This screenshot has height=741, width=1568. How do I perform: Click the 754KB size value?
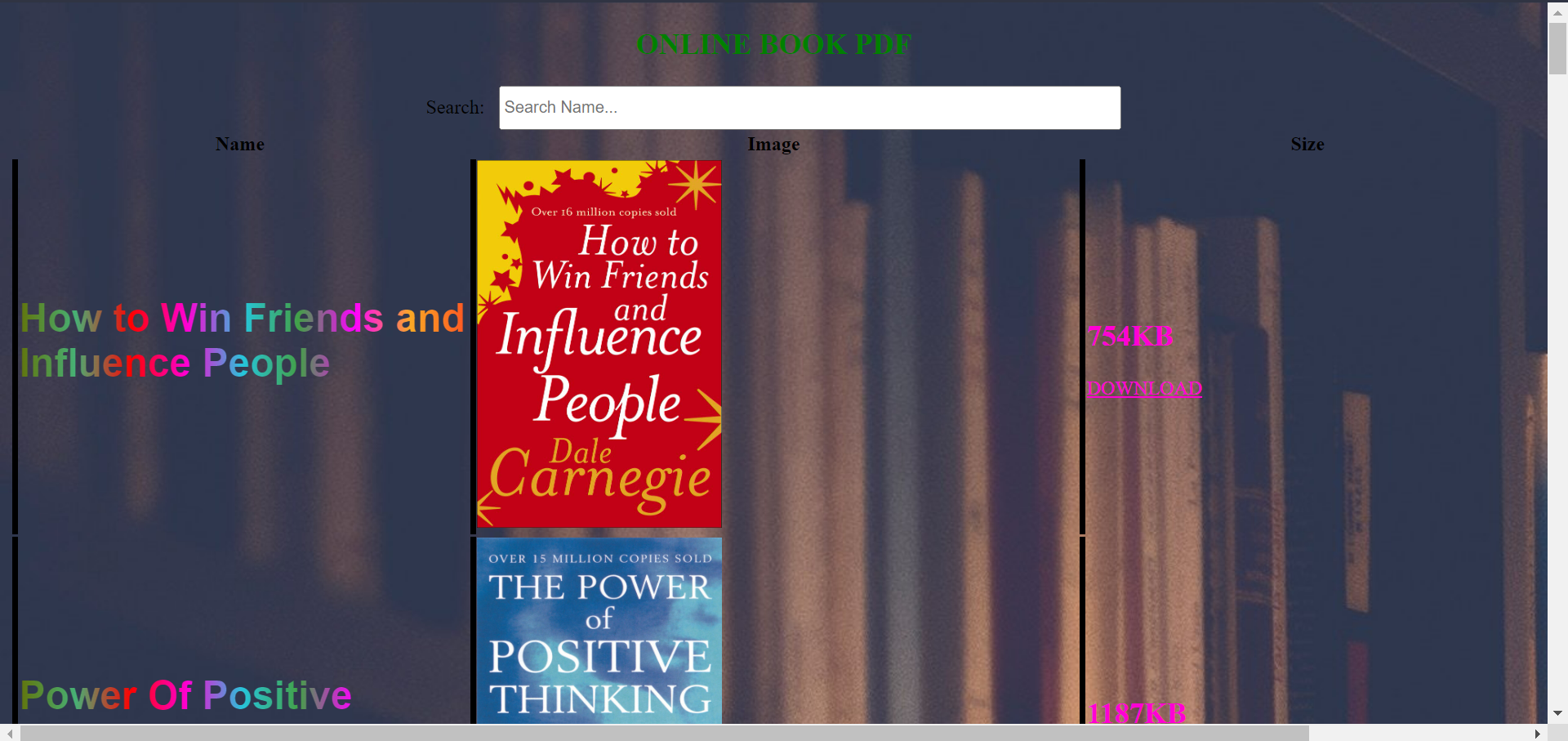pyautogui.click(x=1130, y=336)
